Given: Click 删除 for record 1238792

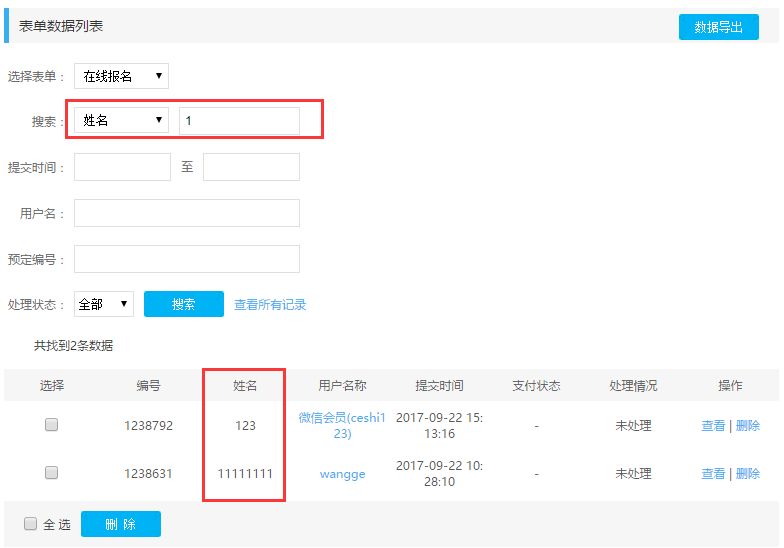Looking at the screenshot, I should point(747,426).
